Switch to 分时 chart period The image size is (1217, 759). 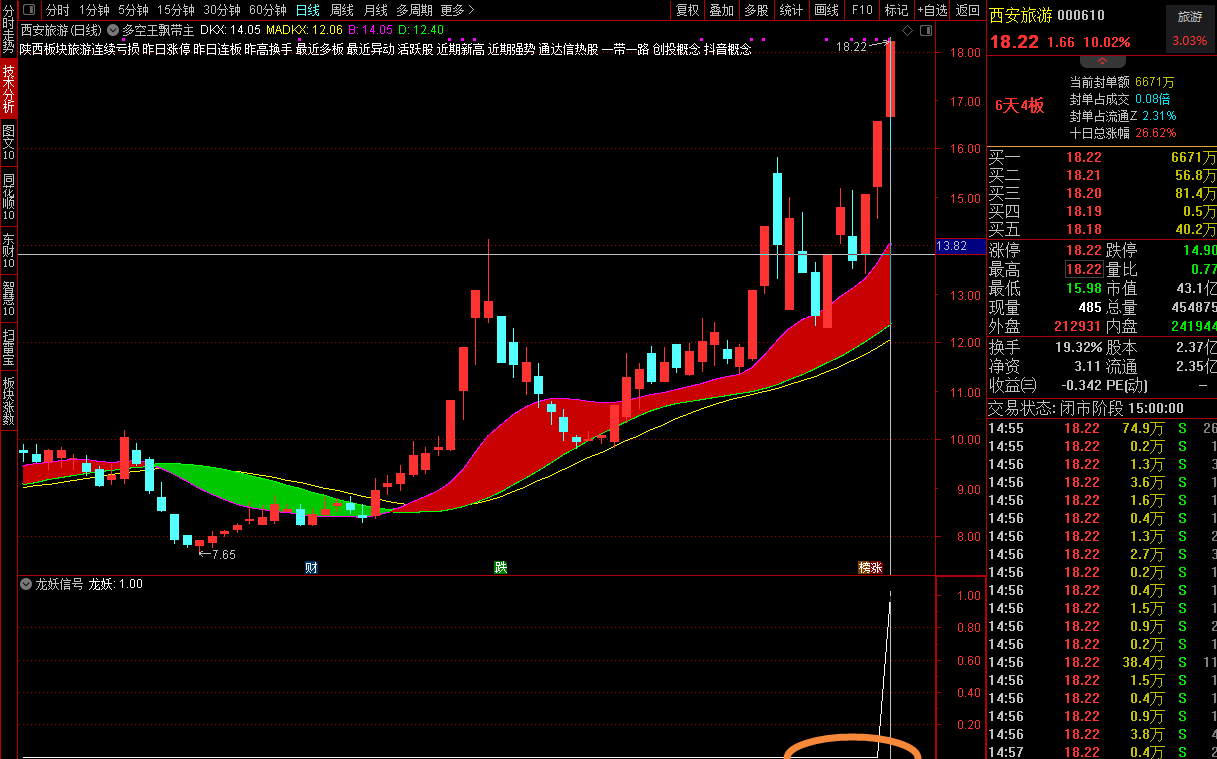click(58, 10)
